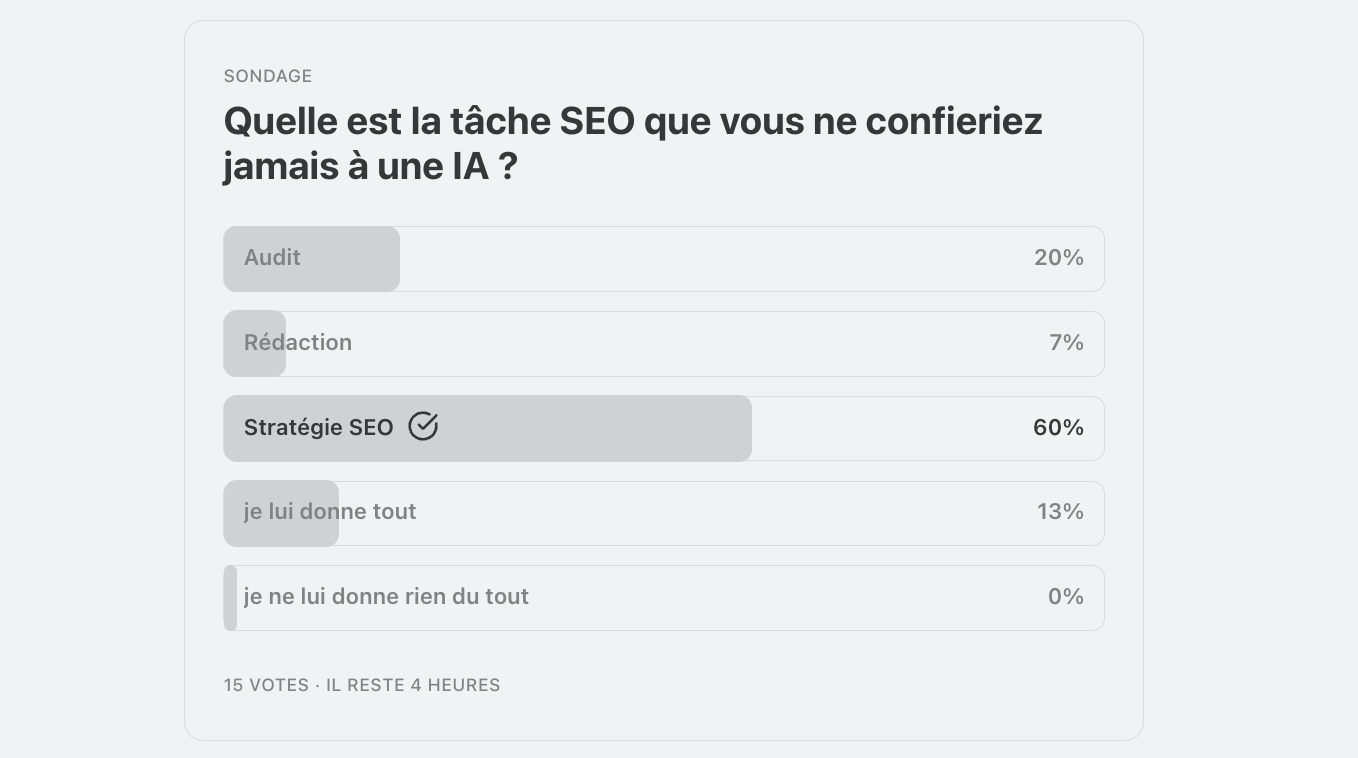
Task: Click the 'je lui donne tout' bar fill
Action: [x=281, y=513]
